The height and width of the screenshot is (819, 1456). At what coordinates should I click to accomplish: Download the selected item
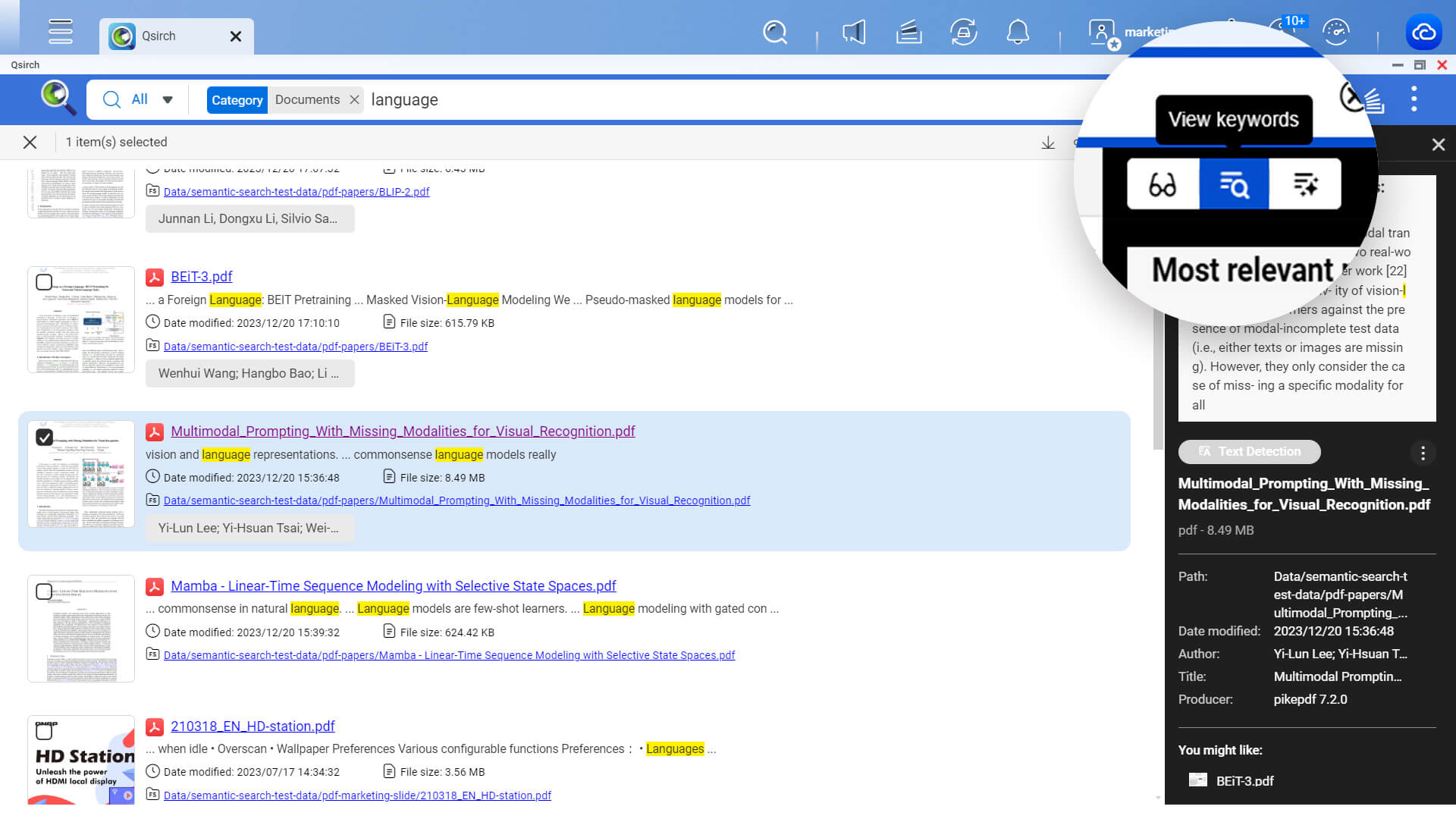pos(1048,143)
